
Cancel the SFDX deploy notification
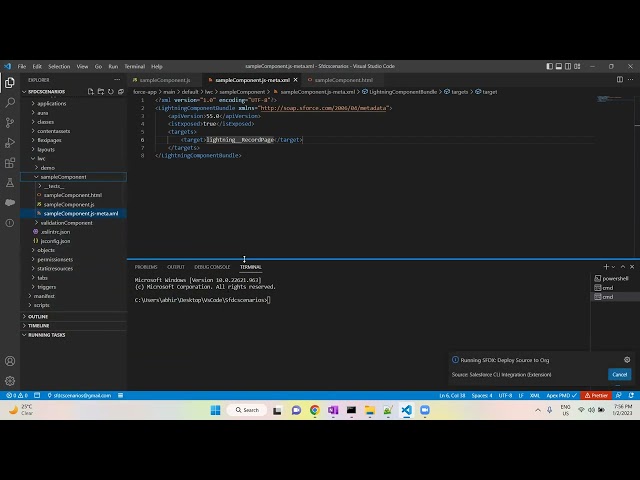click(x=619, y=374)
